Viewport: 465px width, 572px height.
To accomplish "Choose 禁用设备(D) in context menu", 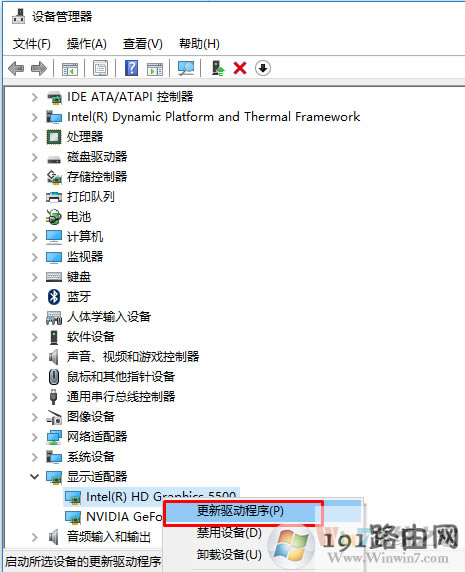I will 229,533.
